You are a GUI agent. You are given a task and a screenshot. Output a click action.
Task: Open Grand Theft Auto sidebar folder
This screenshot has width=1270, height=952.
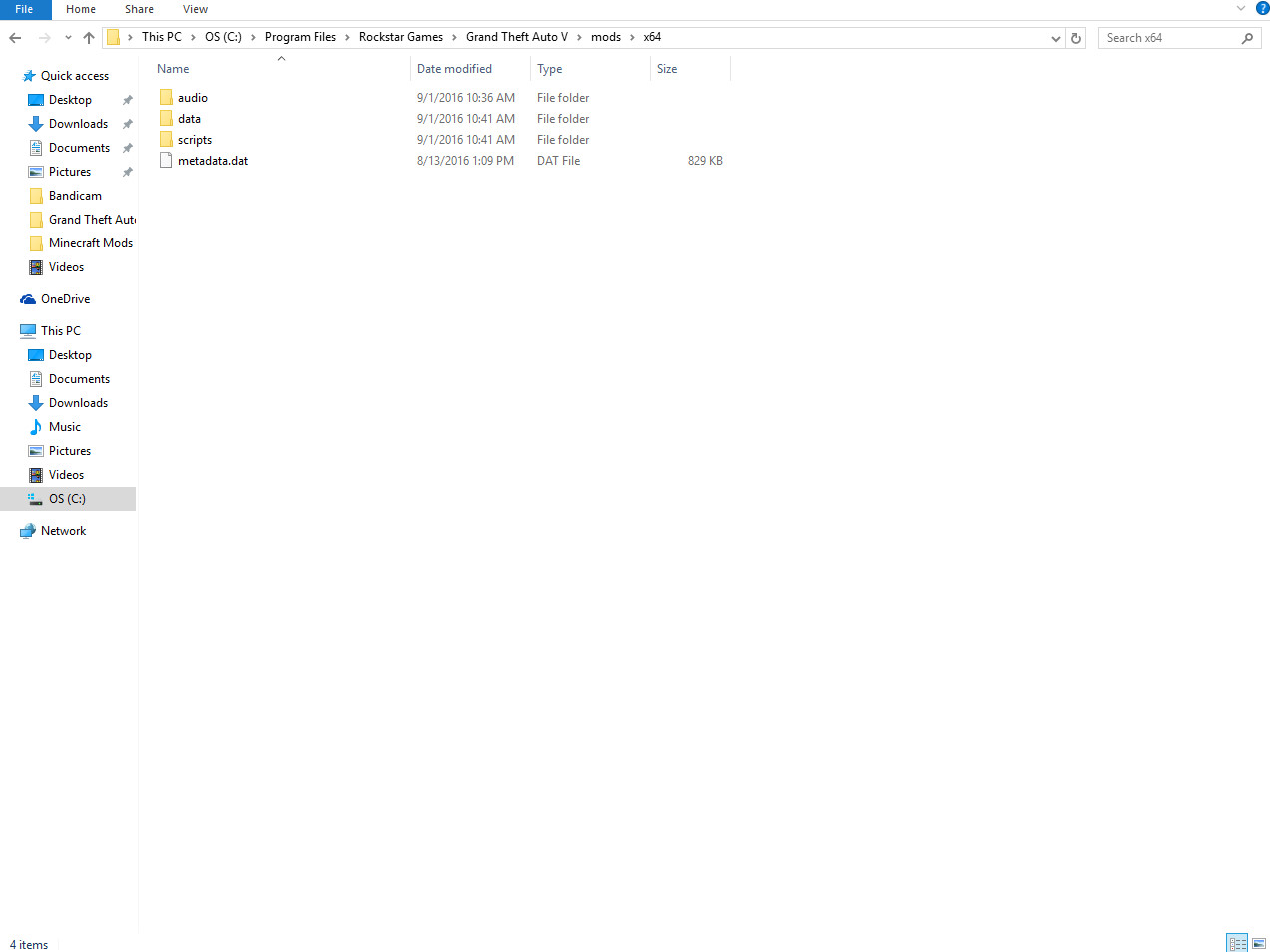[x=92, y=220]
